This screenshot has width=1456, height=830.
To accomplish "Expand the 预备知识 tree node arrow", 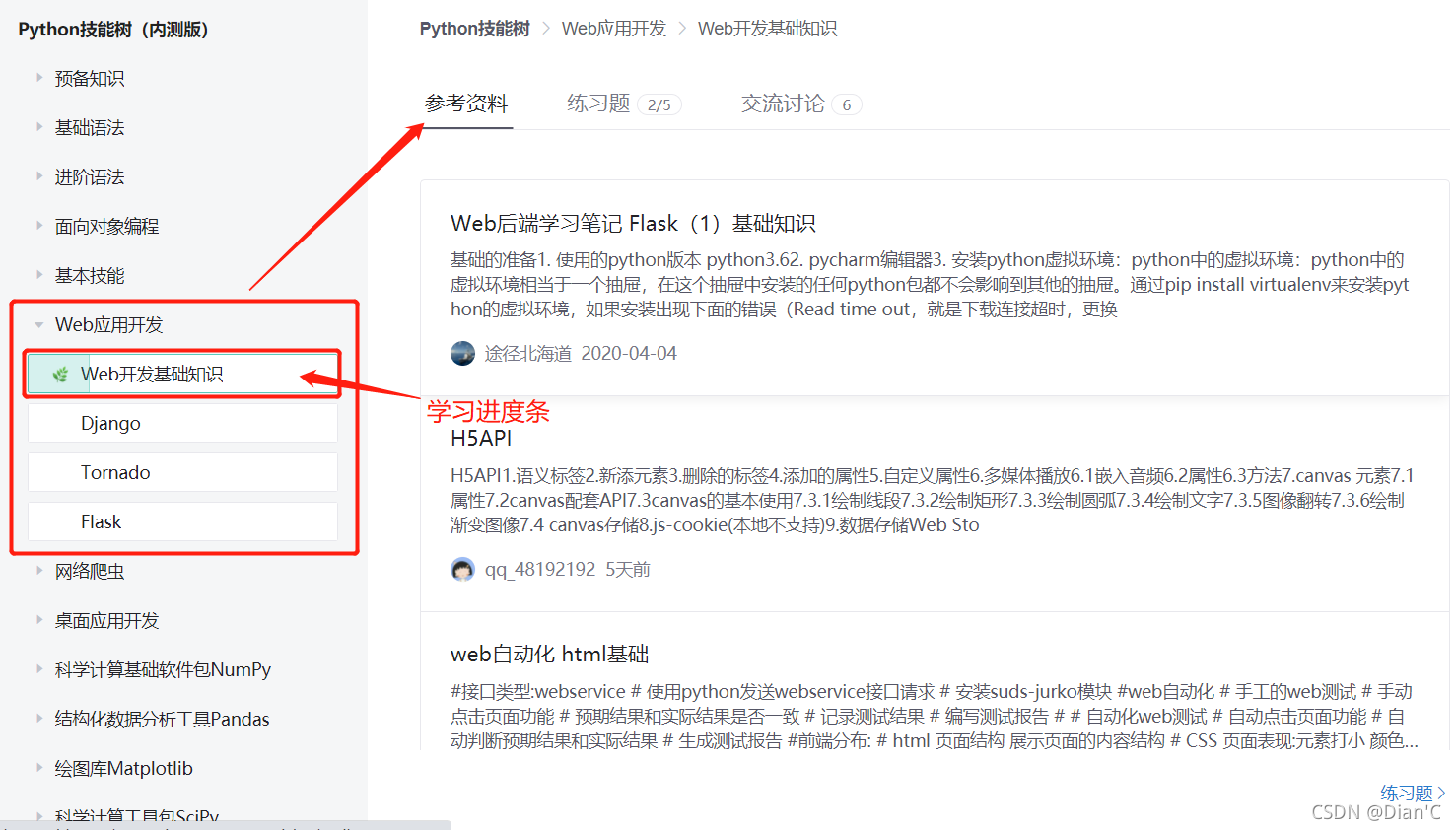I will pyautogui.click(x=39, y=77).
